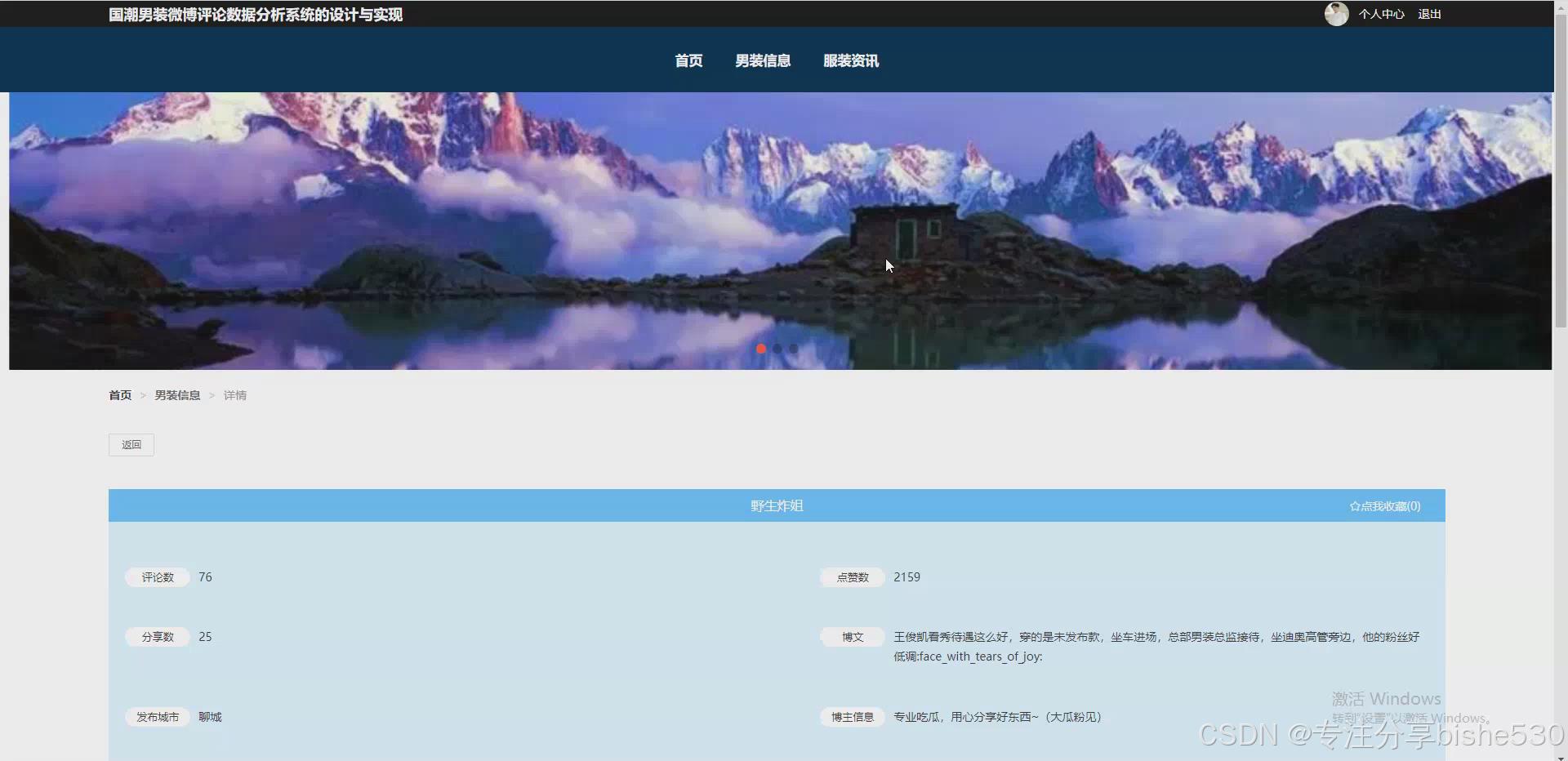
Task: Select the first carousel indicator dot
Action: click(x=760, y=349)
